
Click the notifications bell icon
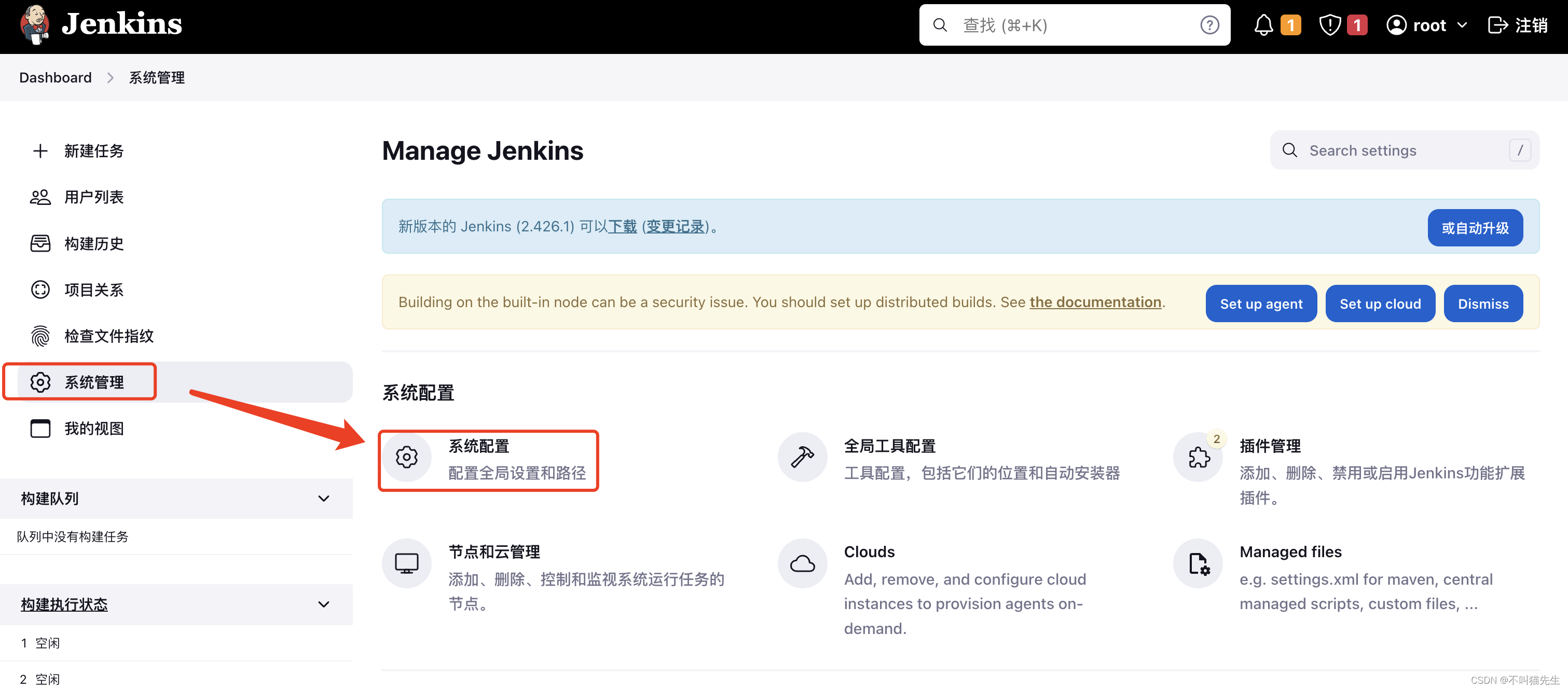pos(1261,26)
